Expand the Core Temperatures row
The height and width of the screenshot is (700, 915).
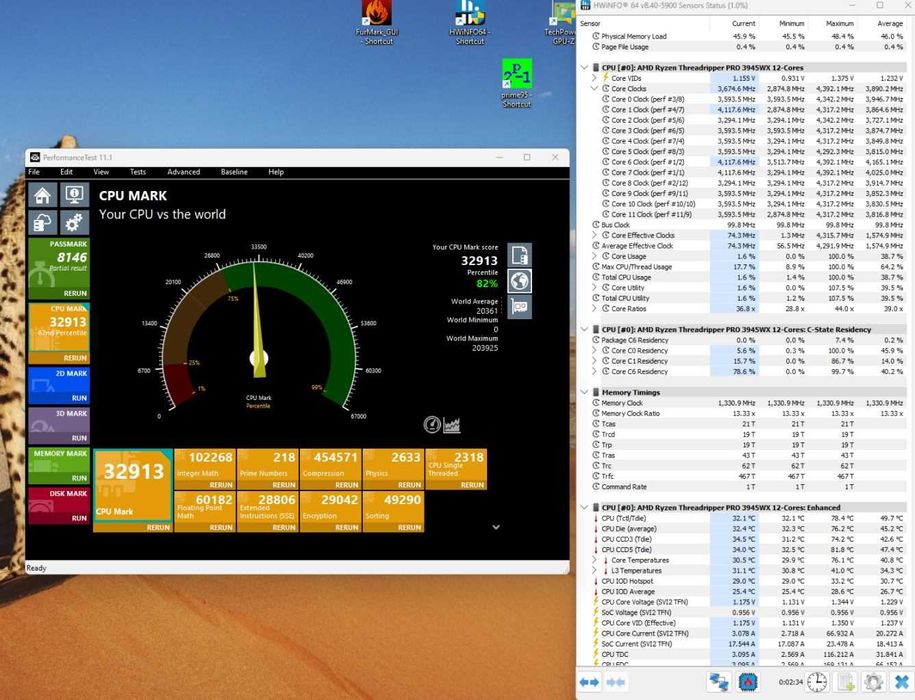595,560
